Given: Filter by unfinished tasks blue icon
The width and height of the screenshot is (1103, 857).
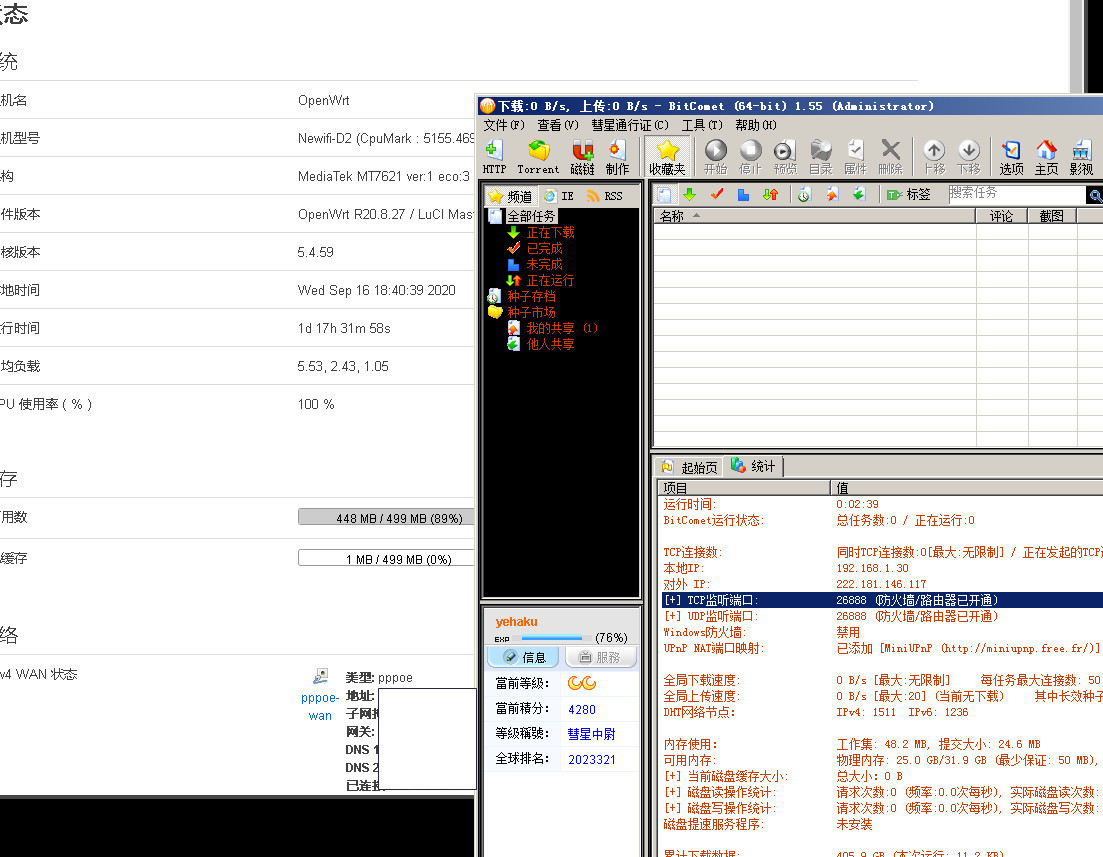Looking at the screenshot, I should pos(743,194).
